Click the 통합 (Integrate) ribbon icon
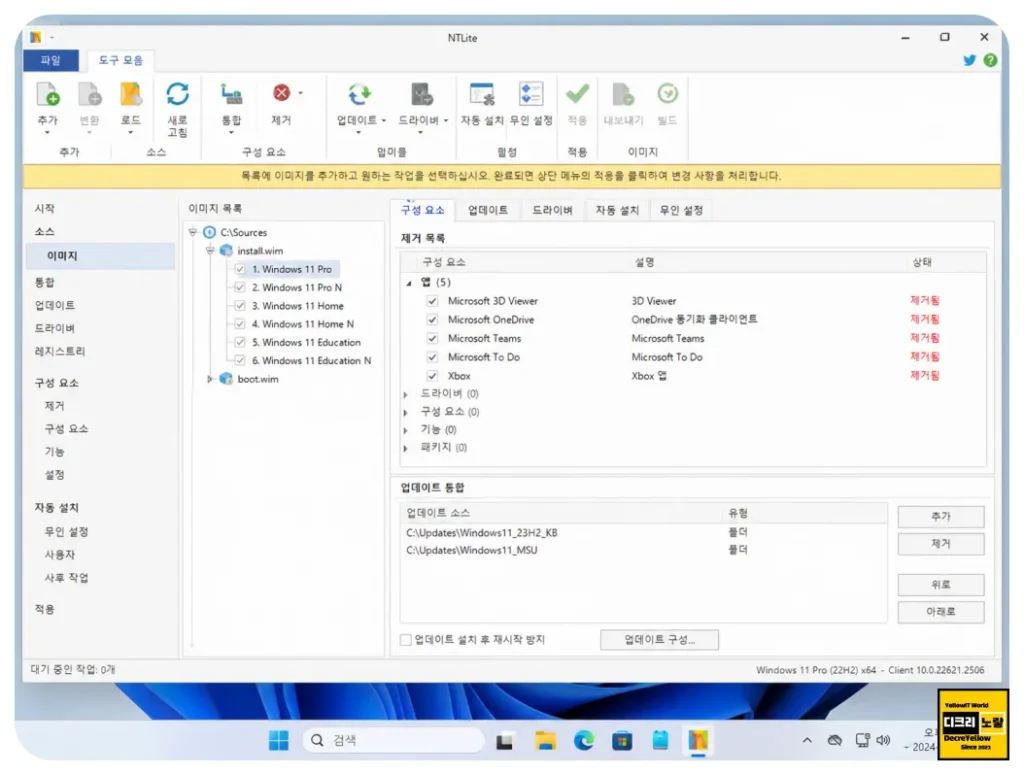The width and height of the screenshot is (1024, 775). click(231, 95)
